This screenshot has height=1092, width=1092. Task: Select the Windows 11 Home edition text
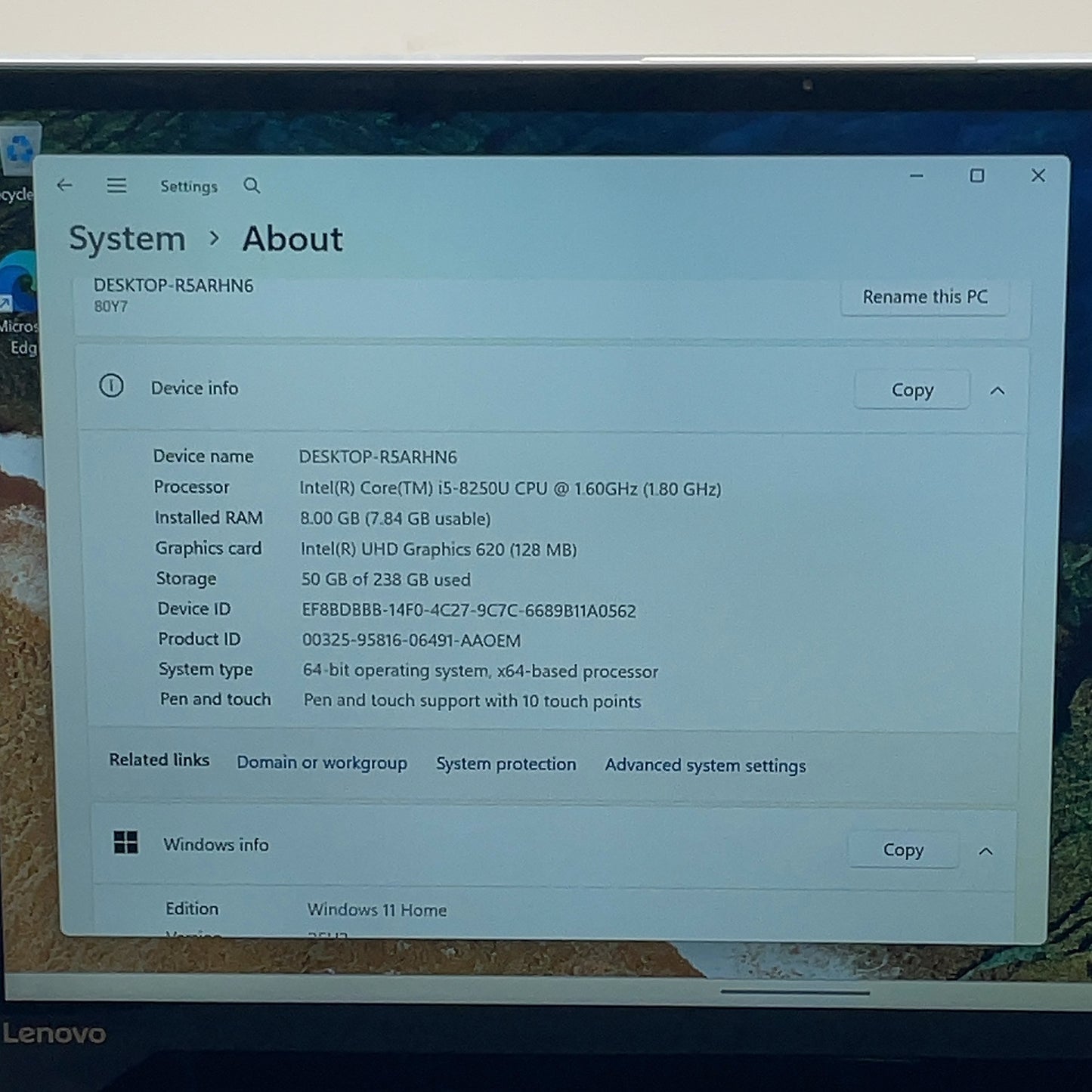click(x=376, y=910)
